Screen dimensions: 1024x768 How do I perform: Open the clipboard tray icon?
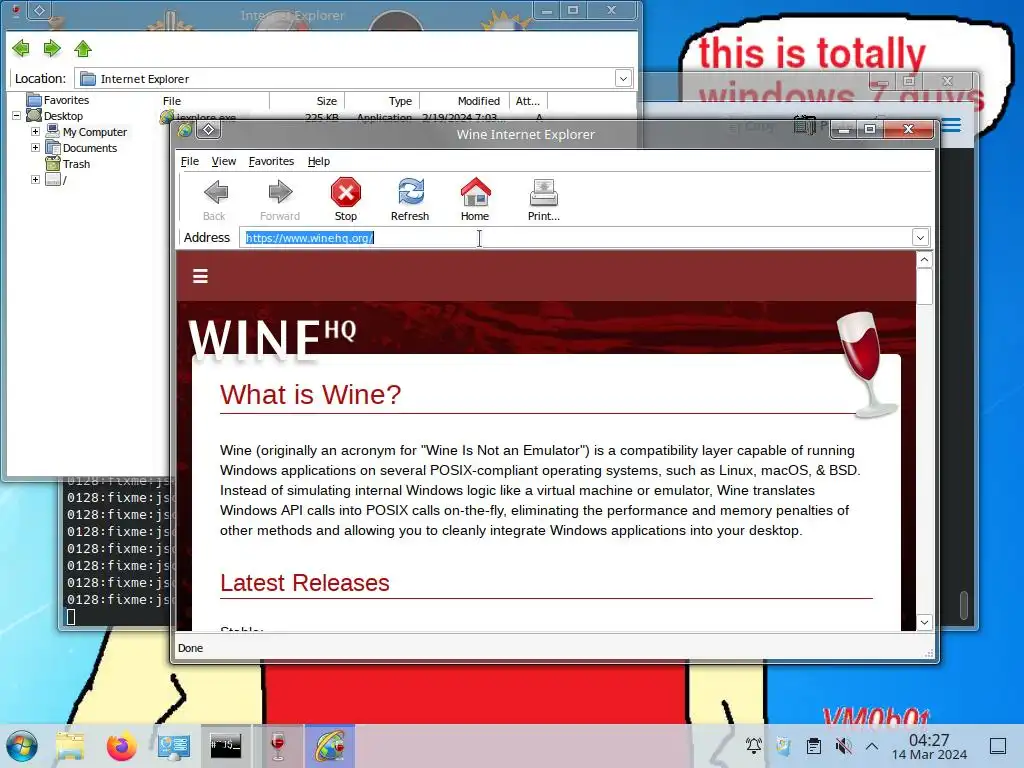click(814, 745)
